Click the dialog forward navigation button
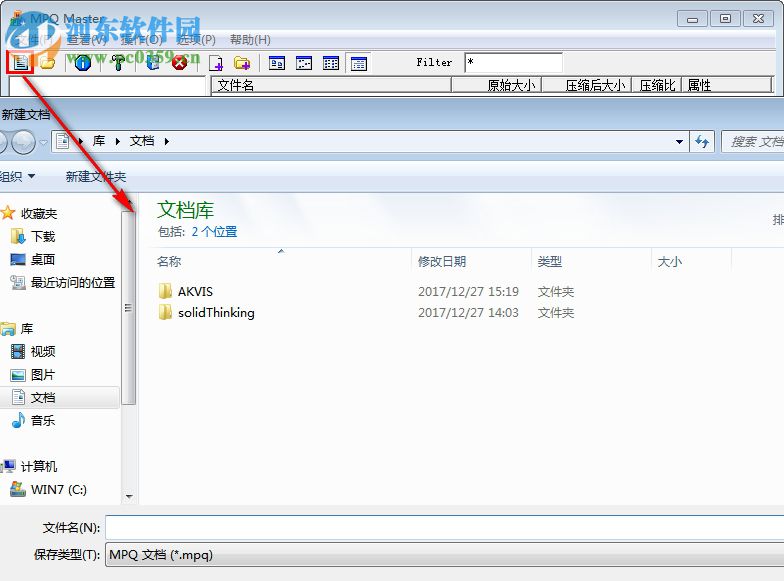784x581 pixels. (x=23, y=142)
